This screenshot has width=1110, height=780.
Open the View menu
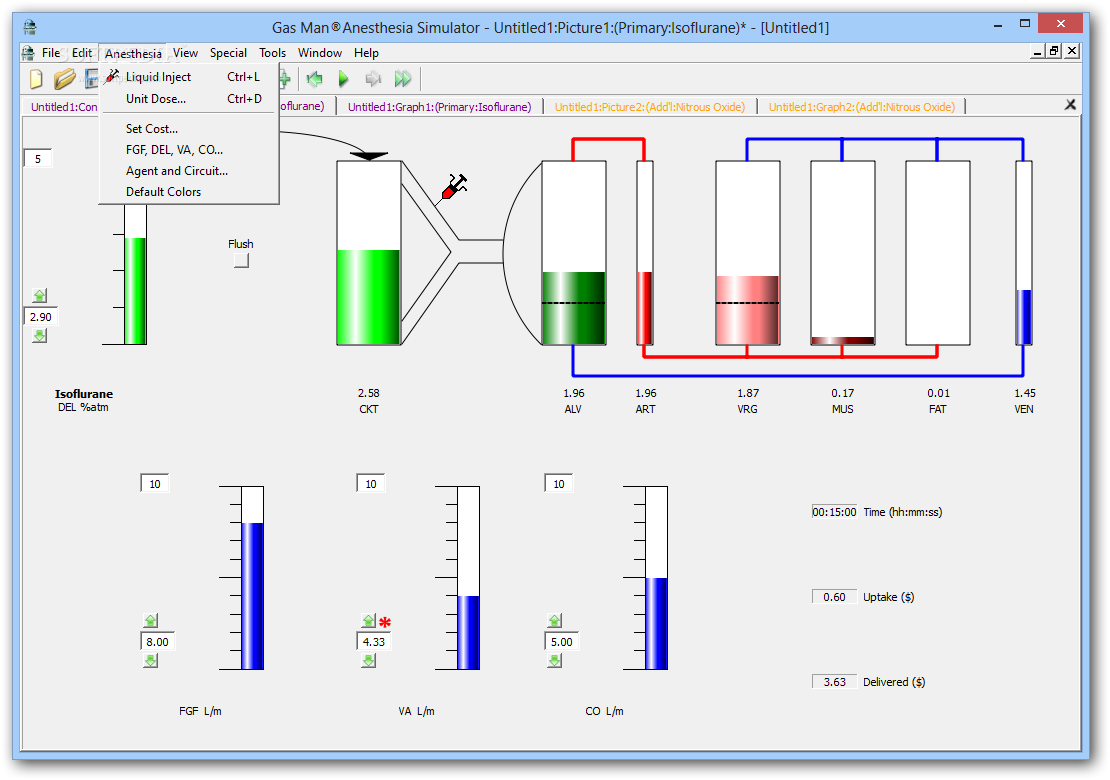[x=185, y=52]
